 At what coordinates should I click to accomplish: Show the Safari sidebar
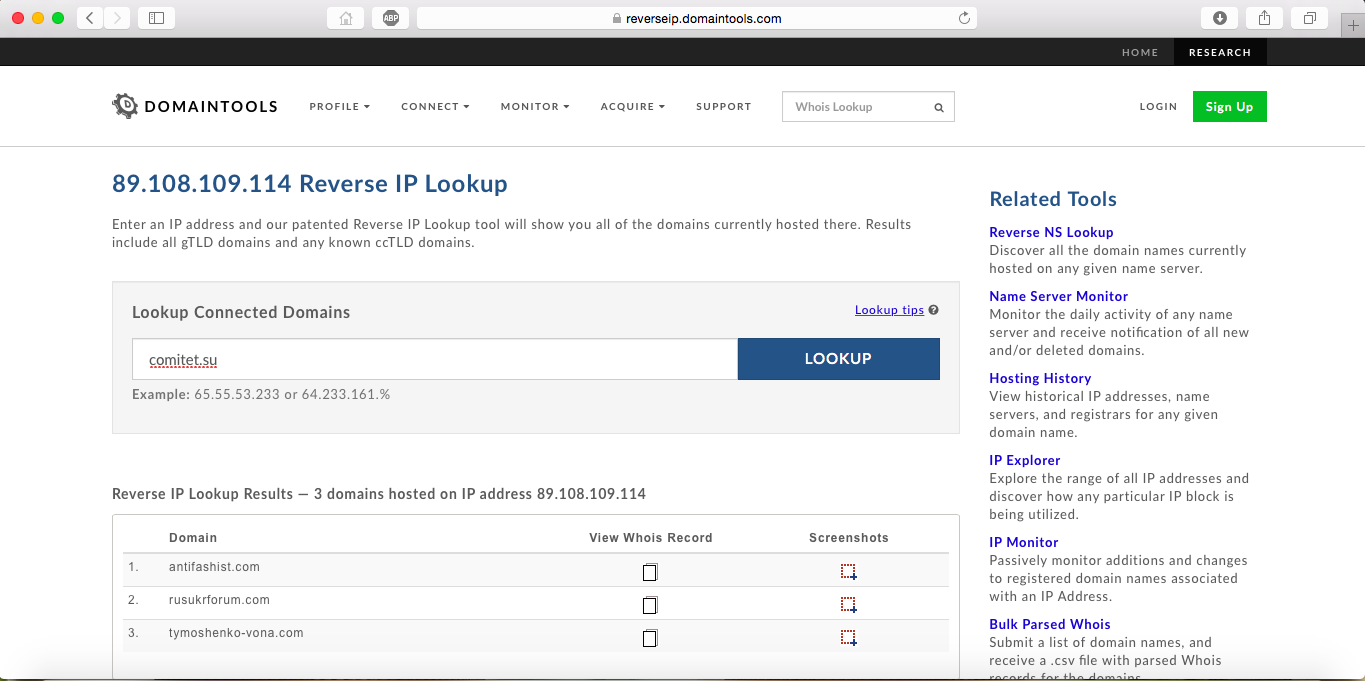pyautogui.click(x=156, y=18)
